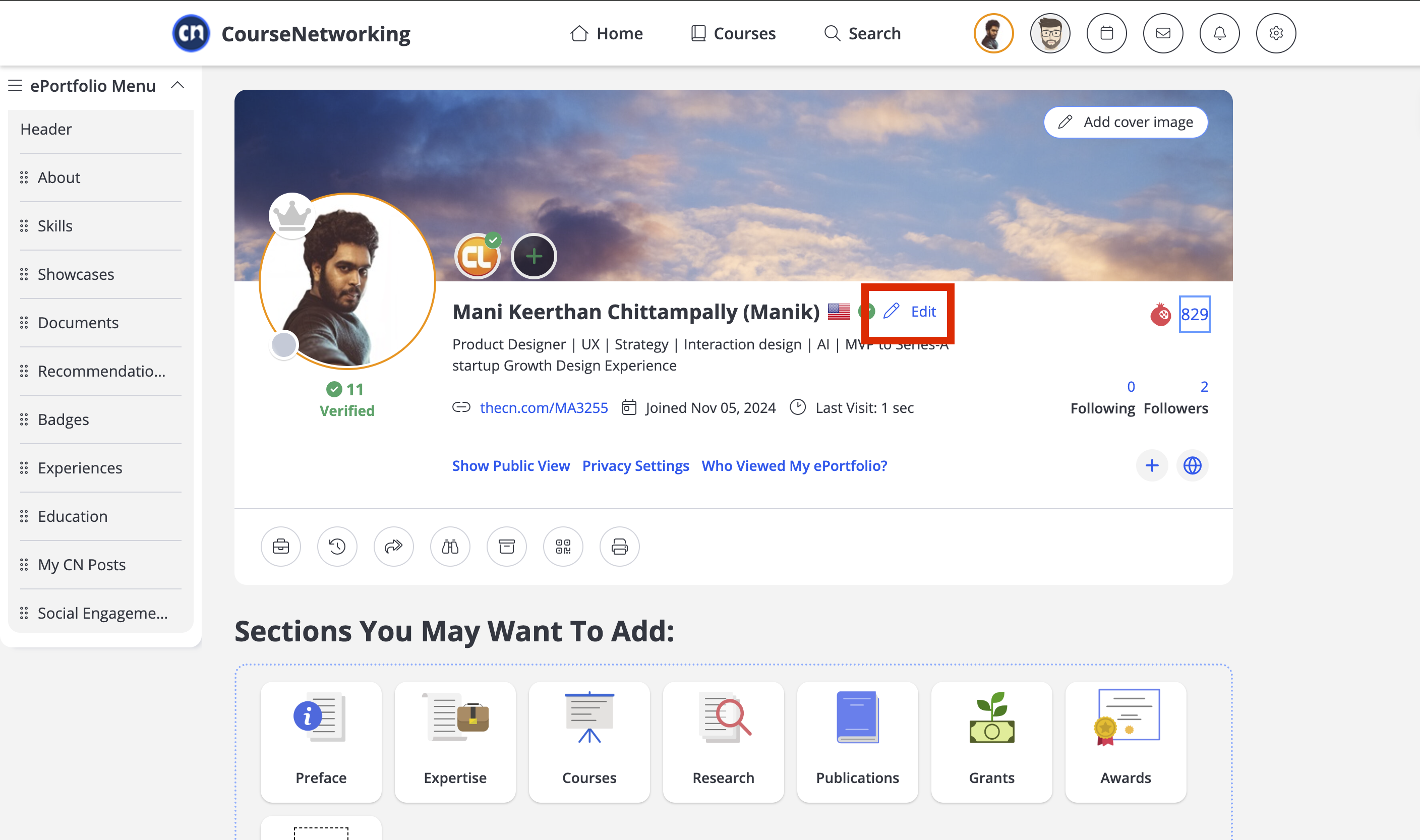The width and height of the screenshot is (1420, 840).
Task: Click the CourseNetworking brand title
Action: (x=316, y=34)
